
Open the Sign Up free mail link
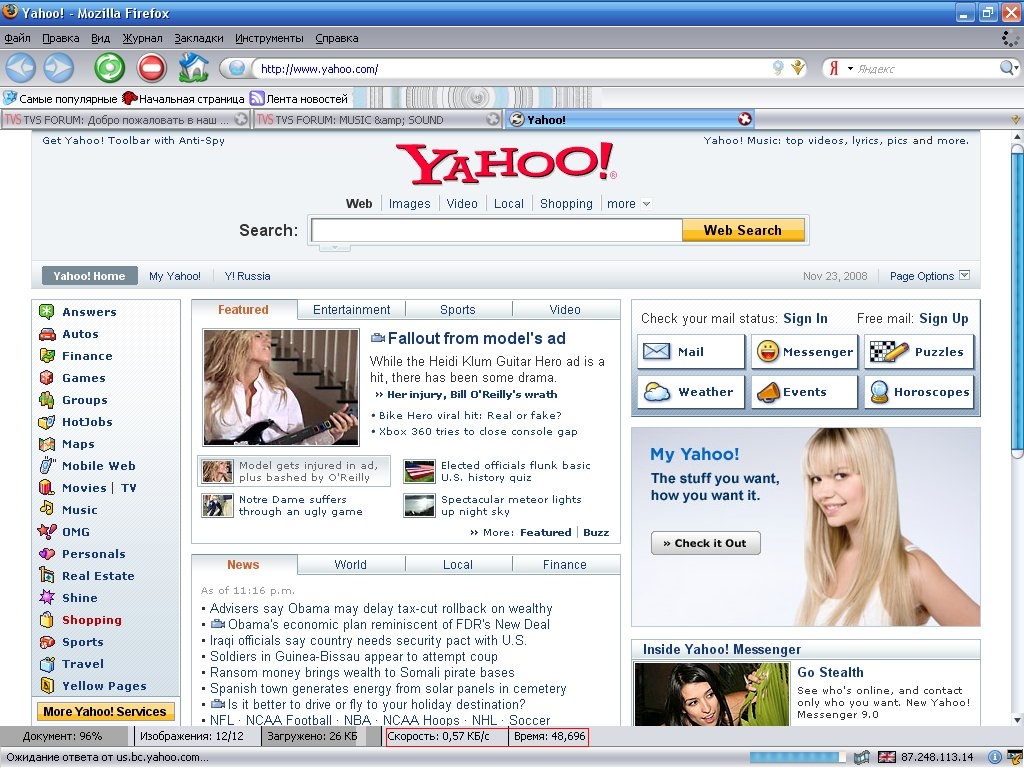[x=943, y=319]
